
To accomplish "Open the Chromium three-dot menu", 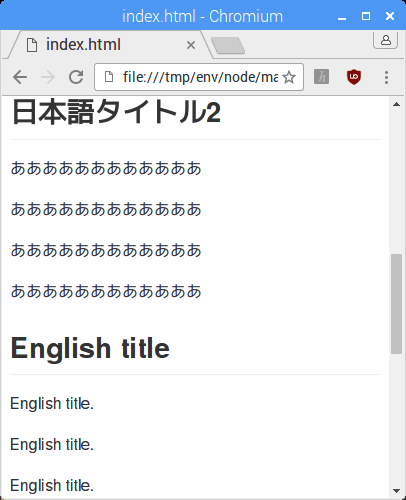I will [x=386, y=77].
